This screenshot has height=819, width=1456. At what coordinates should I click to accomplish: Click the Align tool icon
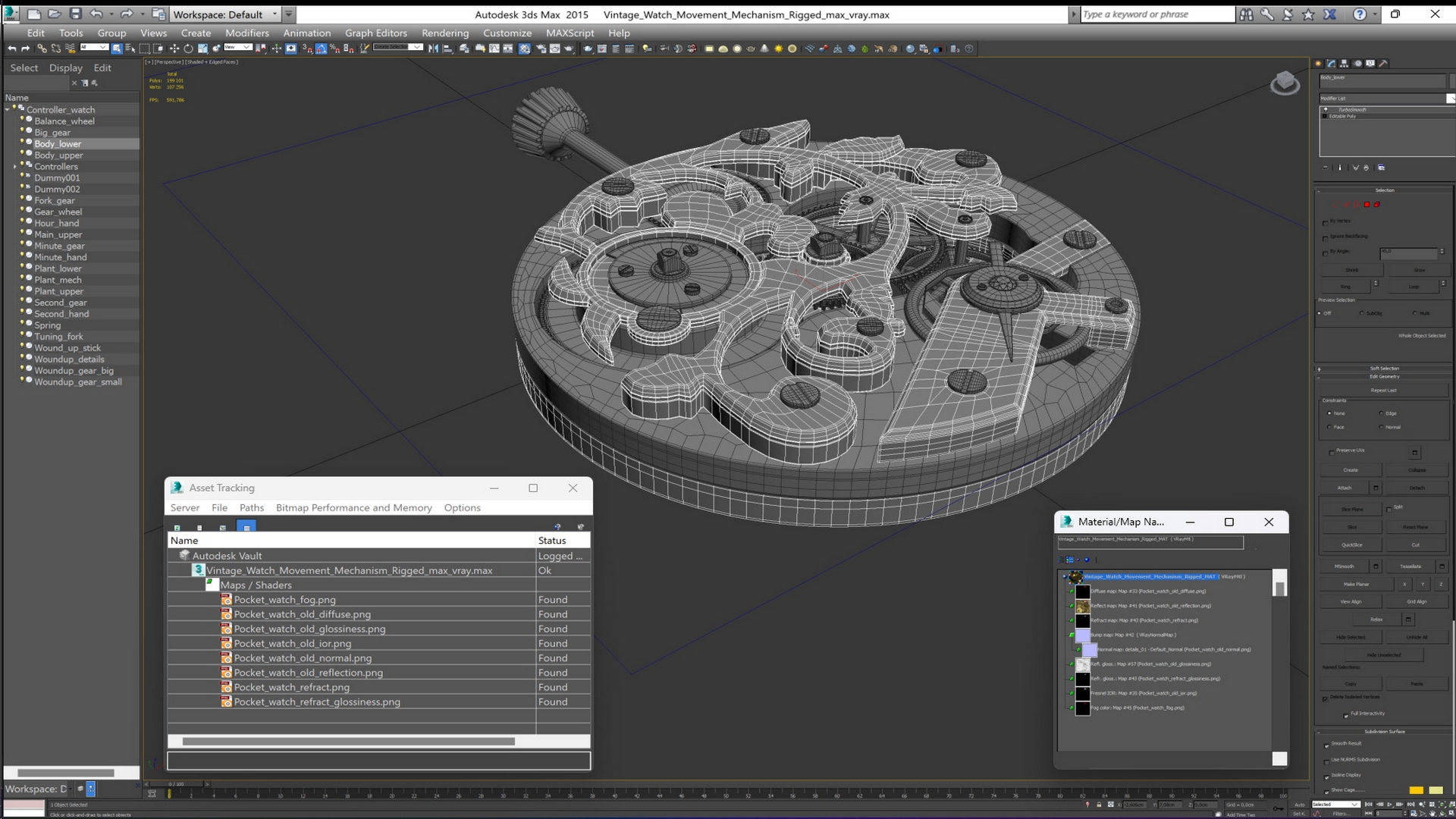[x=447, y=49]
